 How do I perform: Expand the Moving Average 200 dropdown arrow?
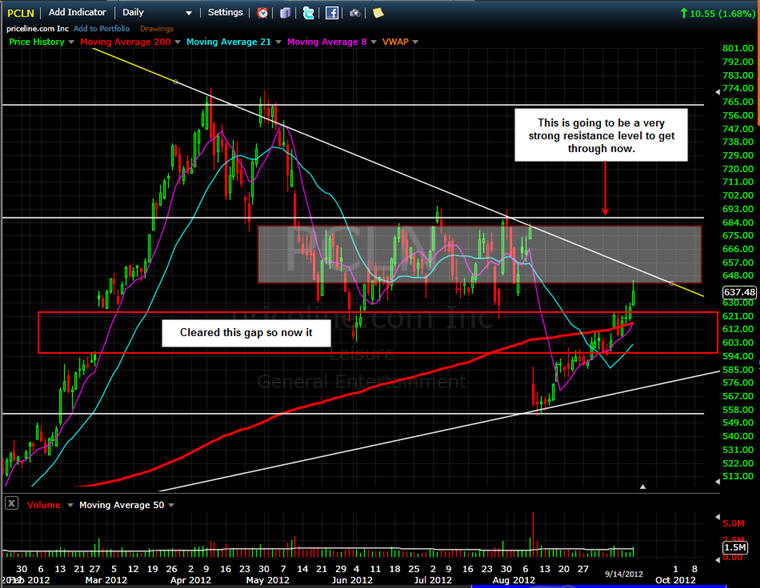point(177,42)
